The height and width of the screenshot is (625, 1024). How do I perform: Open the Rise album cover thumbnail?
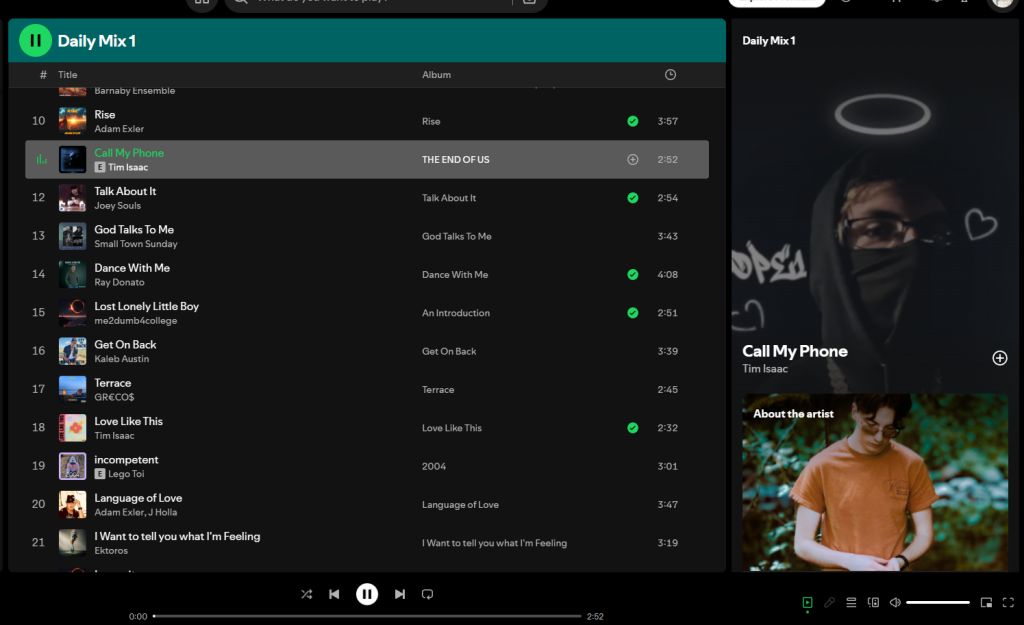tap(72, 121)
